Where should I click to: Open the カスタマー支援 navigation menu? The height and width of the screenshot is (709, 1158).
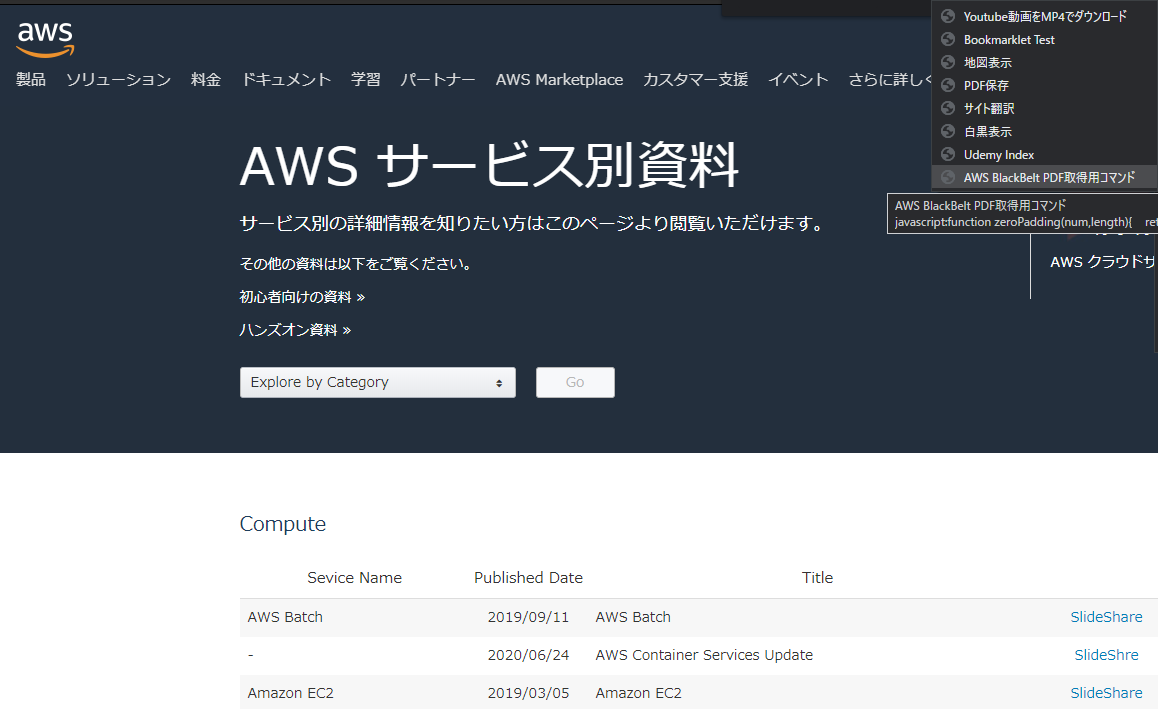pos(696,80)
